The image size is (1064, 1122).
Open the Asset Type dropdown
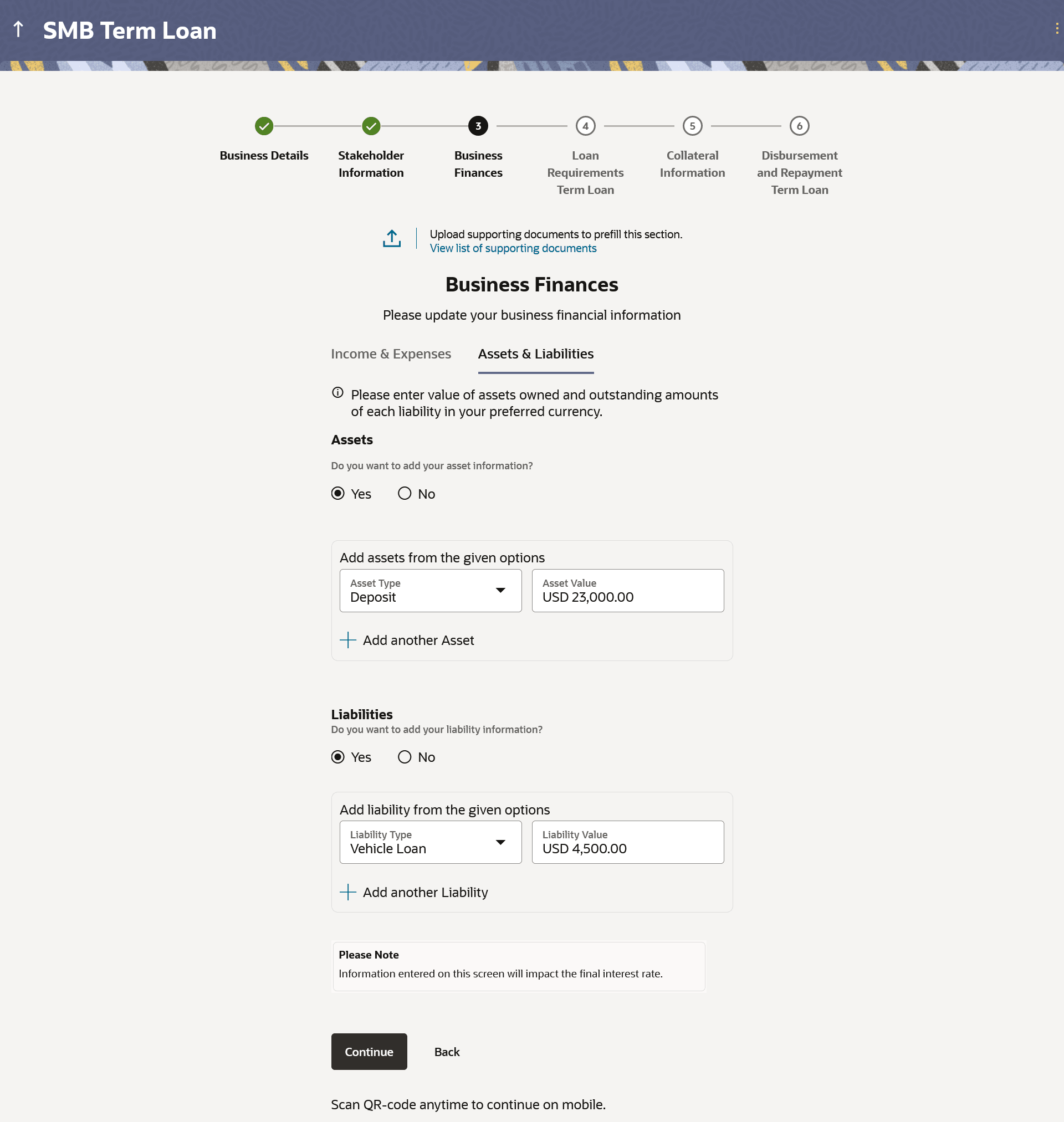pyautogui.click(x=430, y=591)
